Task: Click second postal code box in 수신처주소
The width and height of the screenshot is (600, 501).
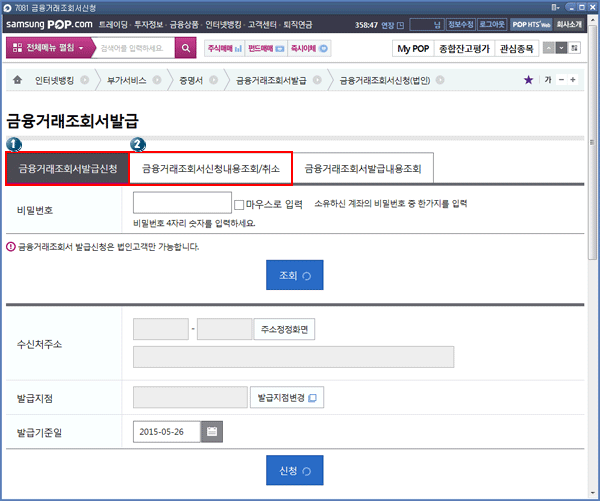Action: click(x=225, y=329)
